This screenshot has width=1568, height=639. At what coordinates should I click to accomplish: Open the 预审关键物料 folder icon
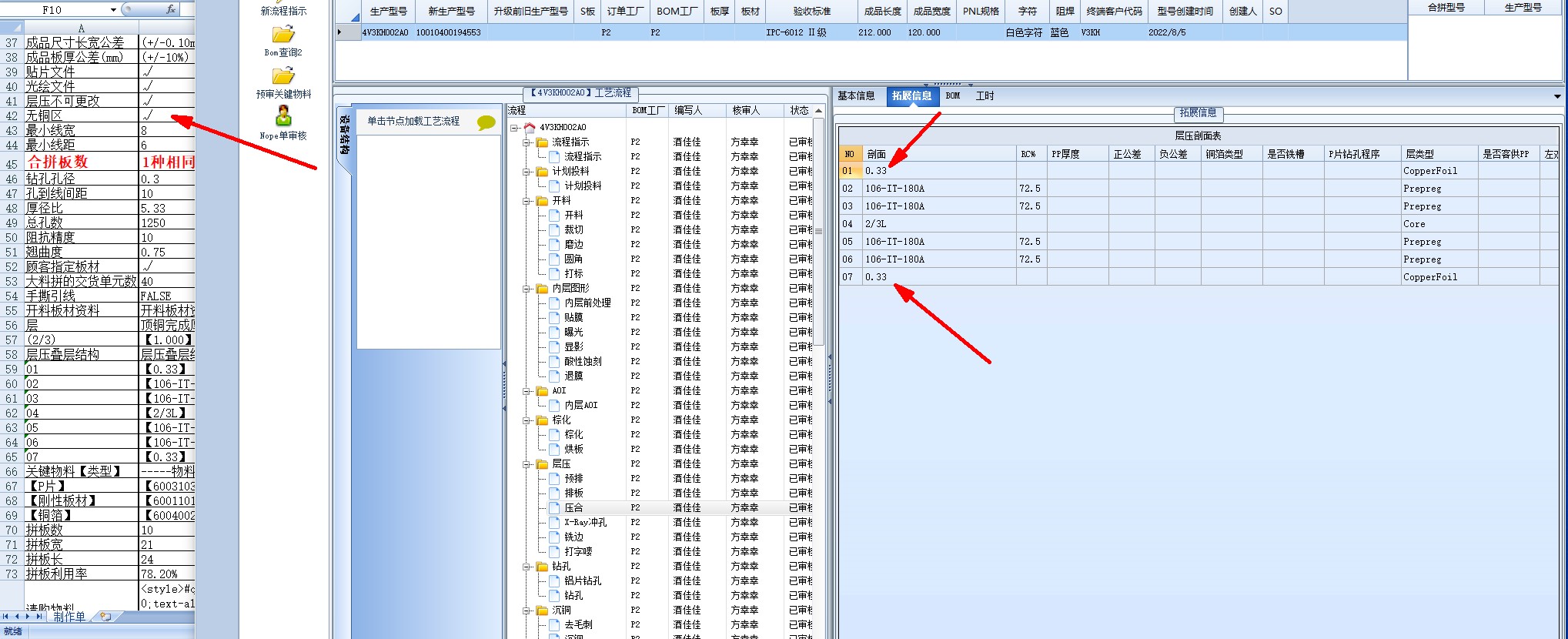tap(283, 76)
